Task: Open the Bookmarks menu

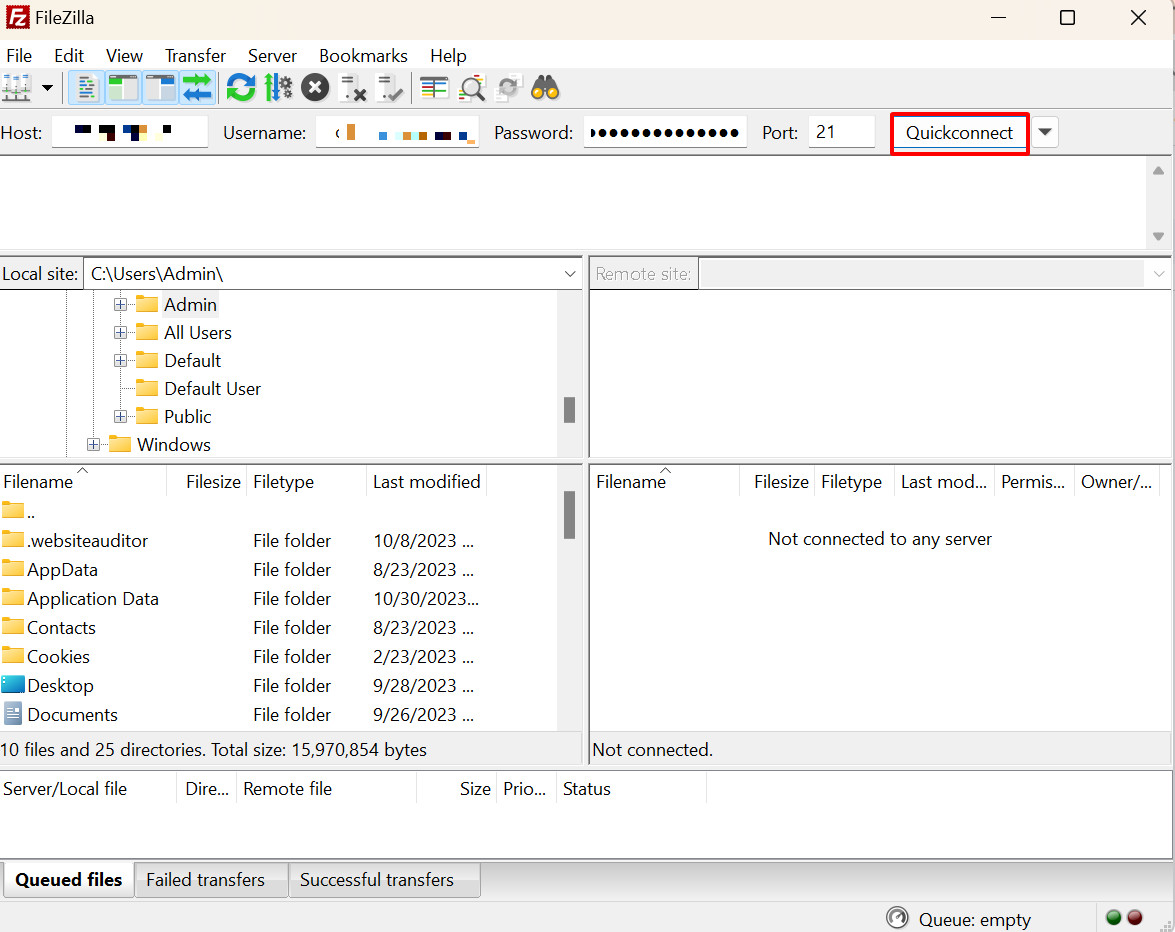Action: (x=363, y=56)
